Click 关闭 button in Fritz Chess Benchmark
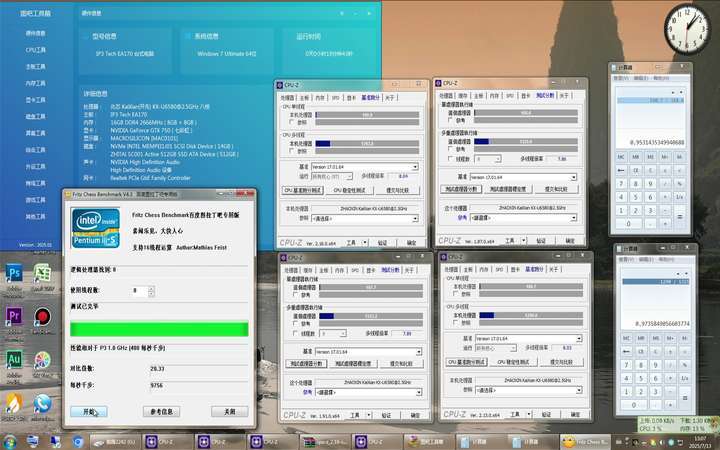Image resolution: width=720 pixels, height=450 pixels. 230,412
